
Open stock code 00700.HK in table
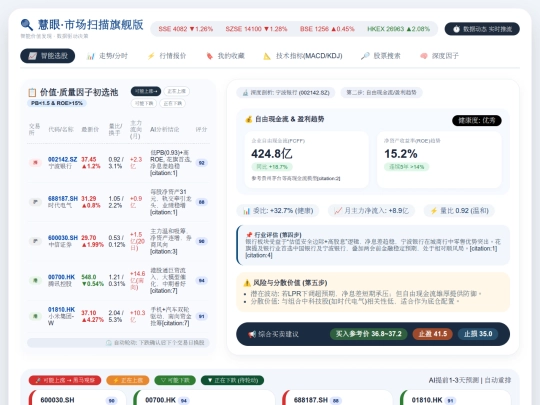click(x=61, y=277)
